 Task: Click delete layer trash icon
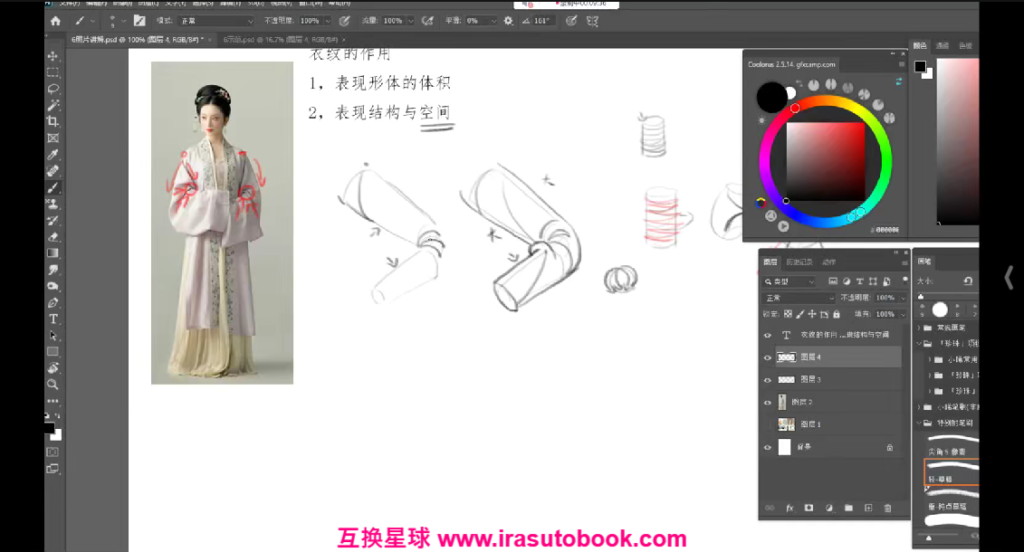[888, 508]
